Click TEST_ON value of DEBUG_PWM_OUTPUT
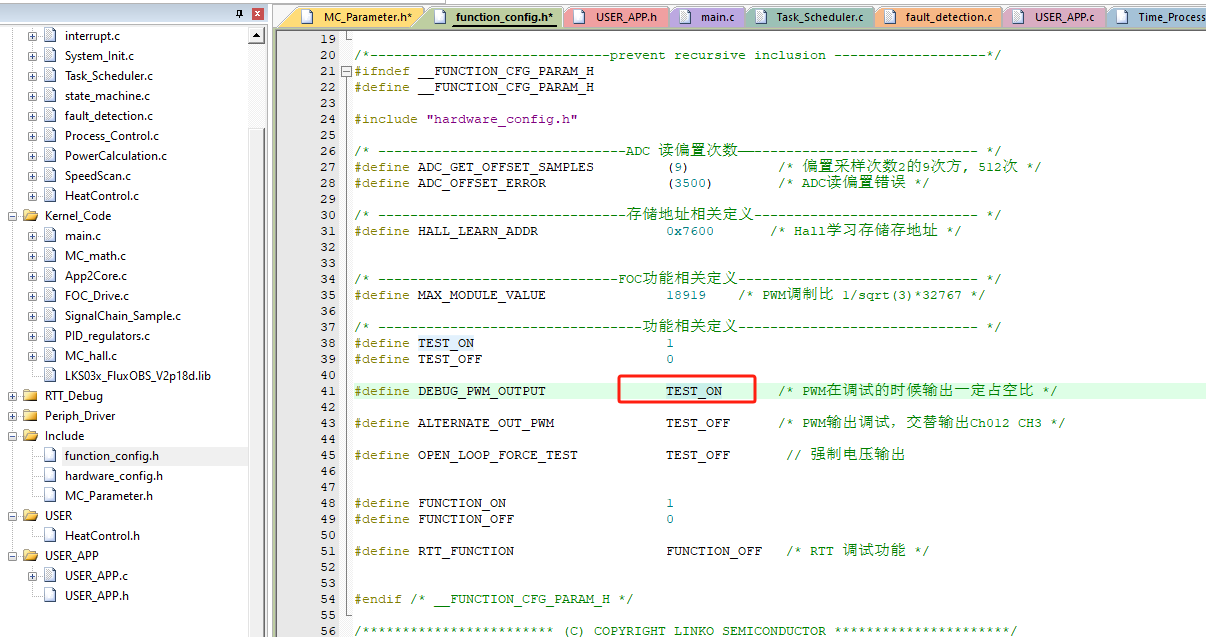The height and width of the screenshot is (637, 1206). [x=693, y=391]
